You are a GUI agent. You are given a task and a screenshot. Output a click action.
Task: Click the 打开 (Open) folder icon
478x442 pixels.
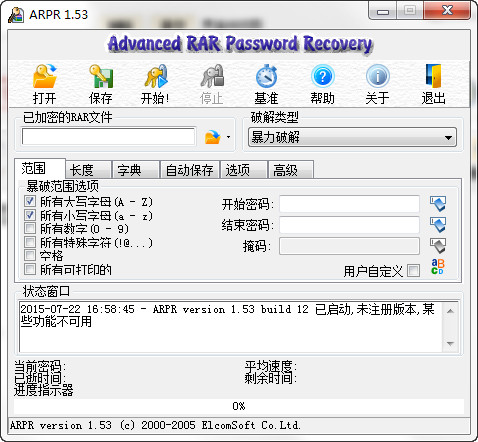pos(45,76)
